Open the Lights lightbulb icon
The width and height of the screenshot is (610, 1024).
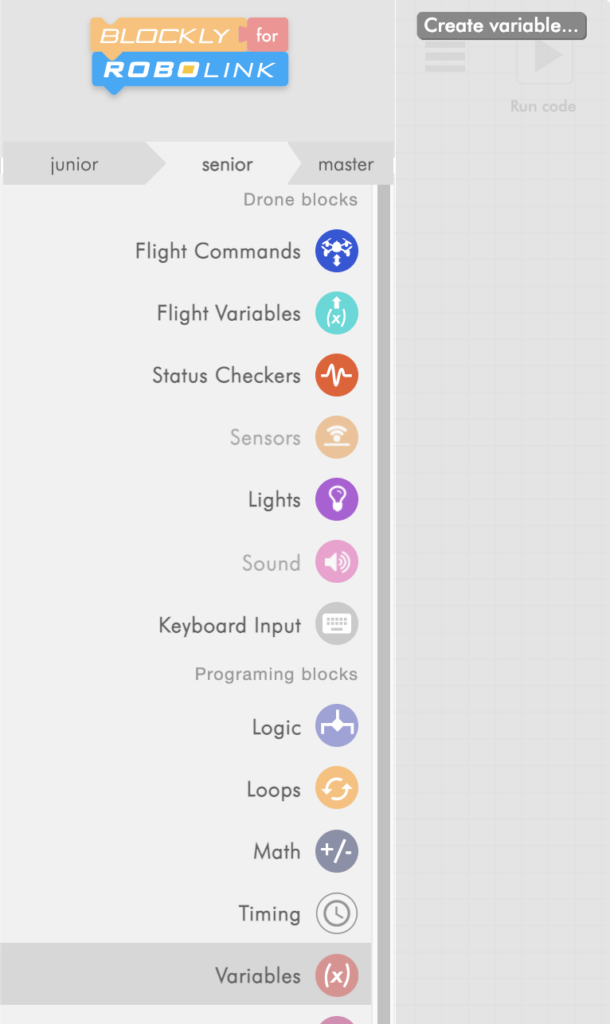(x=337, y=500)
